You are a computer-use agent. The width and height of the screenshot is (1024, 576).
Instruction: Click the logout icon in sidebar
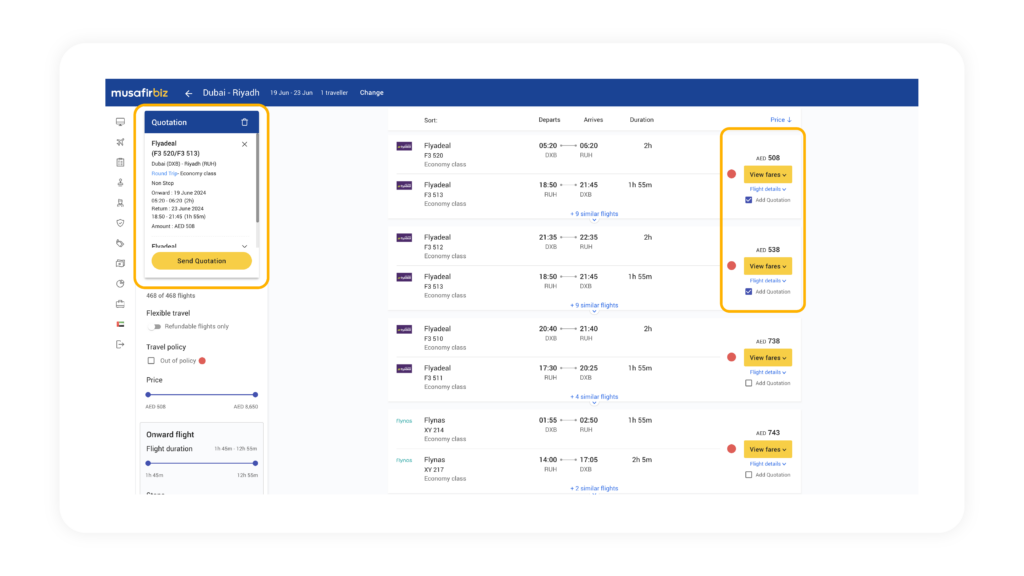(x=120, y=345)
